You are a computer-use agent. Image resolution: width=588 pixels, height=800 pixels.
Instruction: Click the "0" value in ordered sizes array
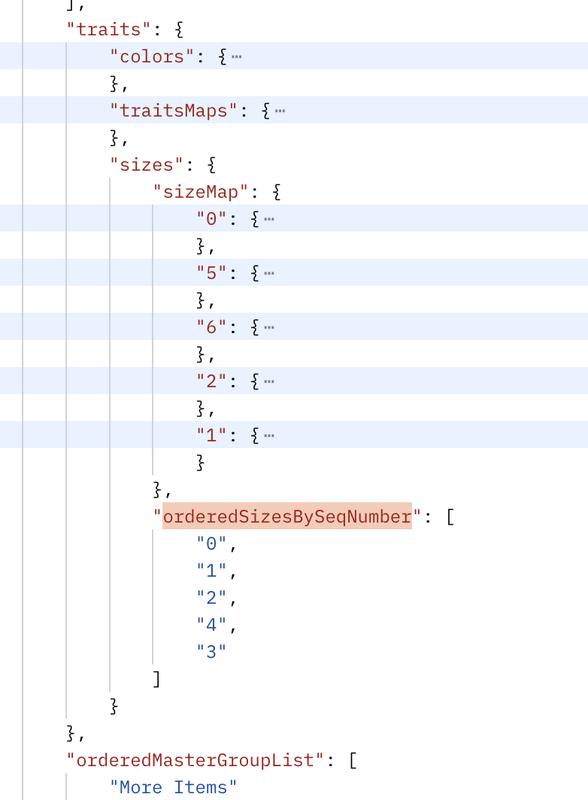(x=211, y=543)
